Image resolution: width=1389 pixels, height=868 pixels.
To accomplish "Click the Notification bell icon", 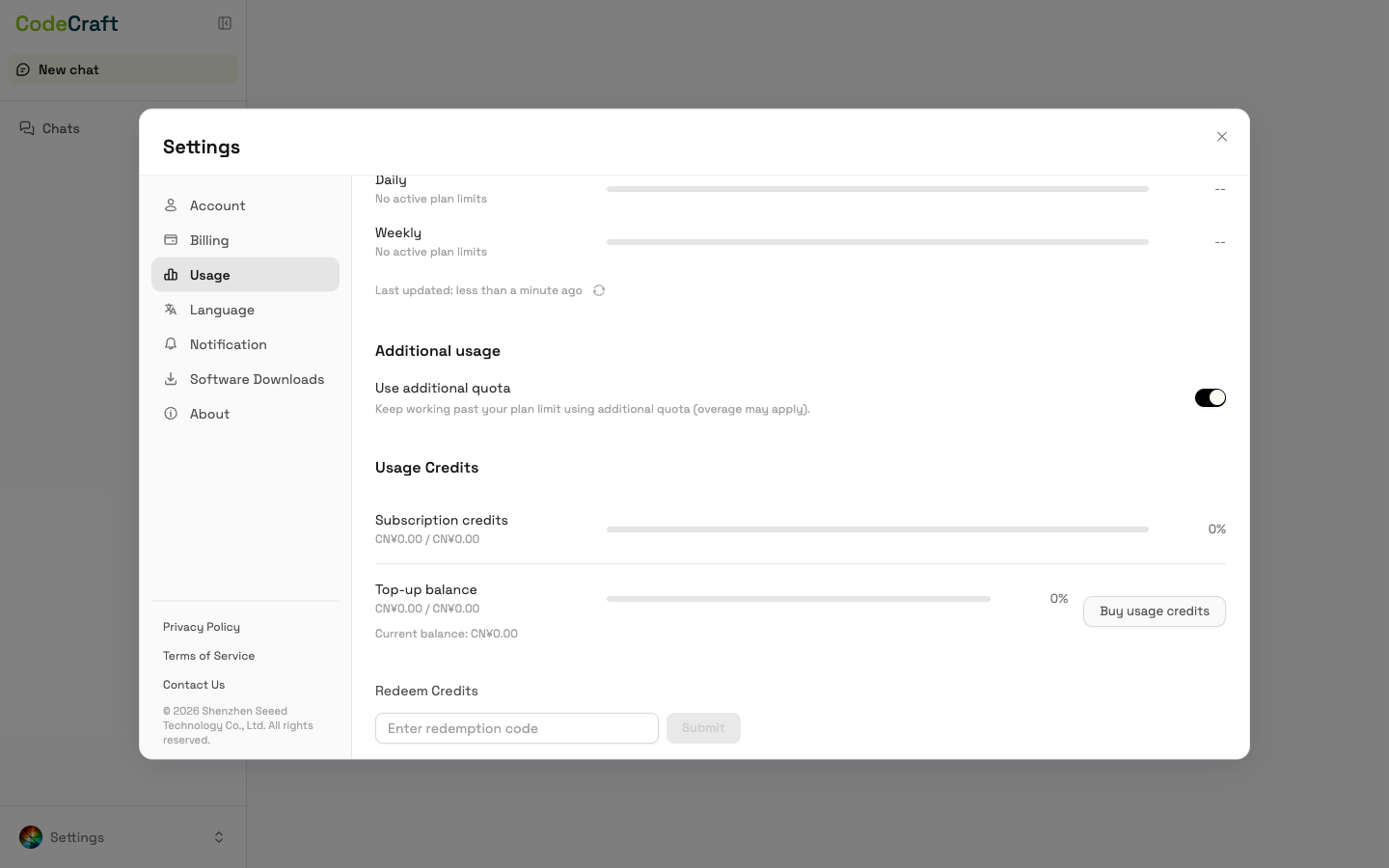I will [x=171, y=344].
